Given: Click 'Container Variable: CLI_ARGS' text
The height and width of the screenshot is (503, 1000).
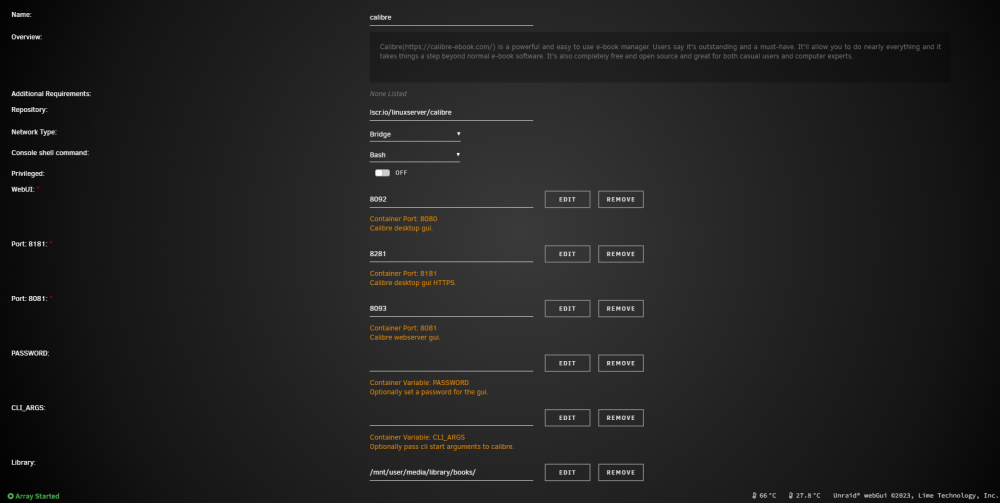Looking at the screenshot, I should [x=417, y=437].
